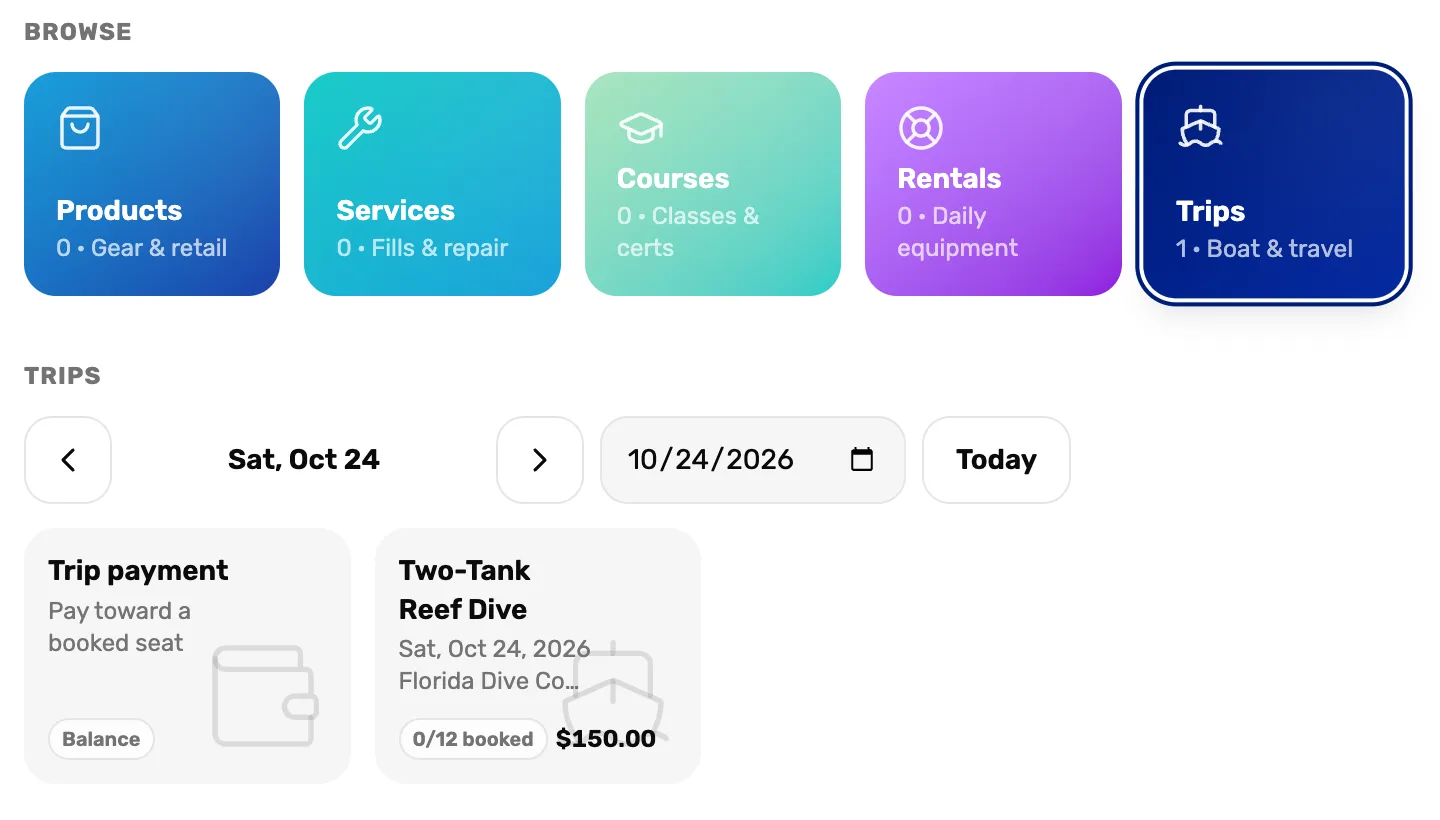
Task: Click the 0/12 booked badge
Action: pyautogui.click(x=473, y=739)
